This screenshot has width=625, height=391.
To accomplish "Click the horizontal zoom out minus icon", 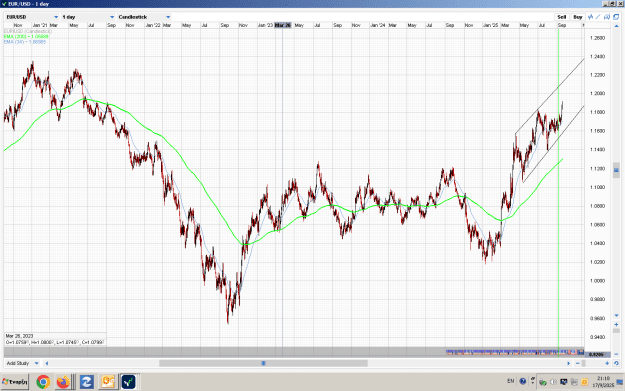I will point(578,363).
